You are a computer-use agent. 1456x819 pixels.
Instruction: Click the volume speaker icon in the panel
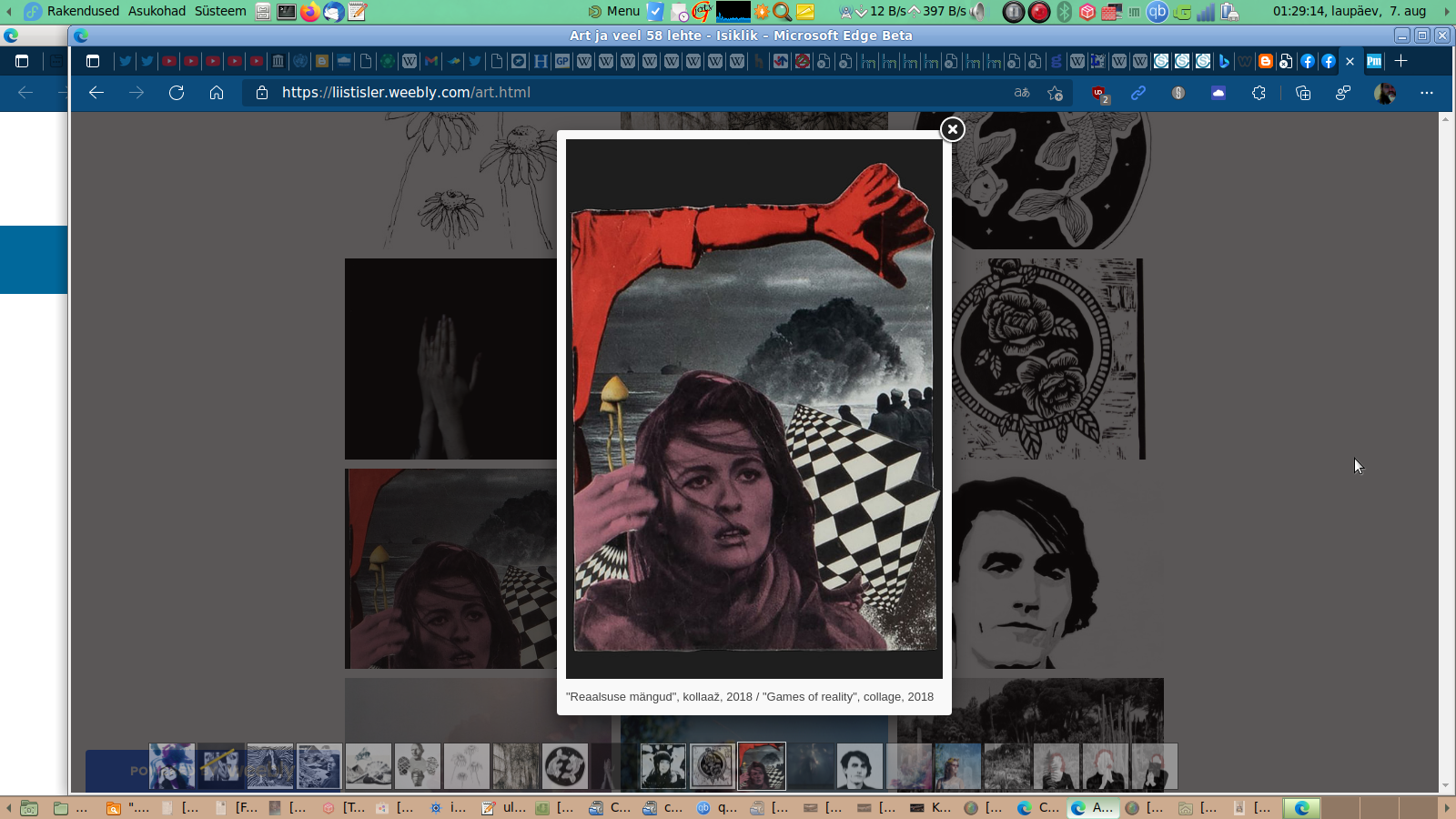978,12
